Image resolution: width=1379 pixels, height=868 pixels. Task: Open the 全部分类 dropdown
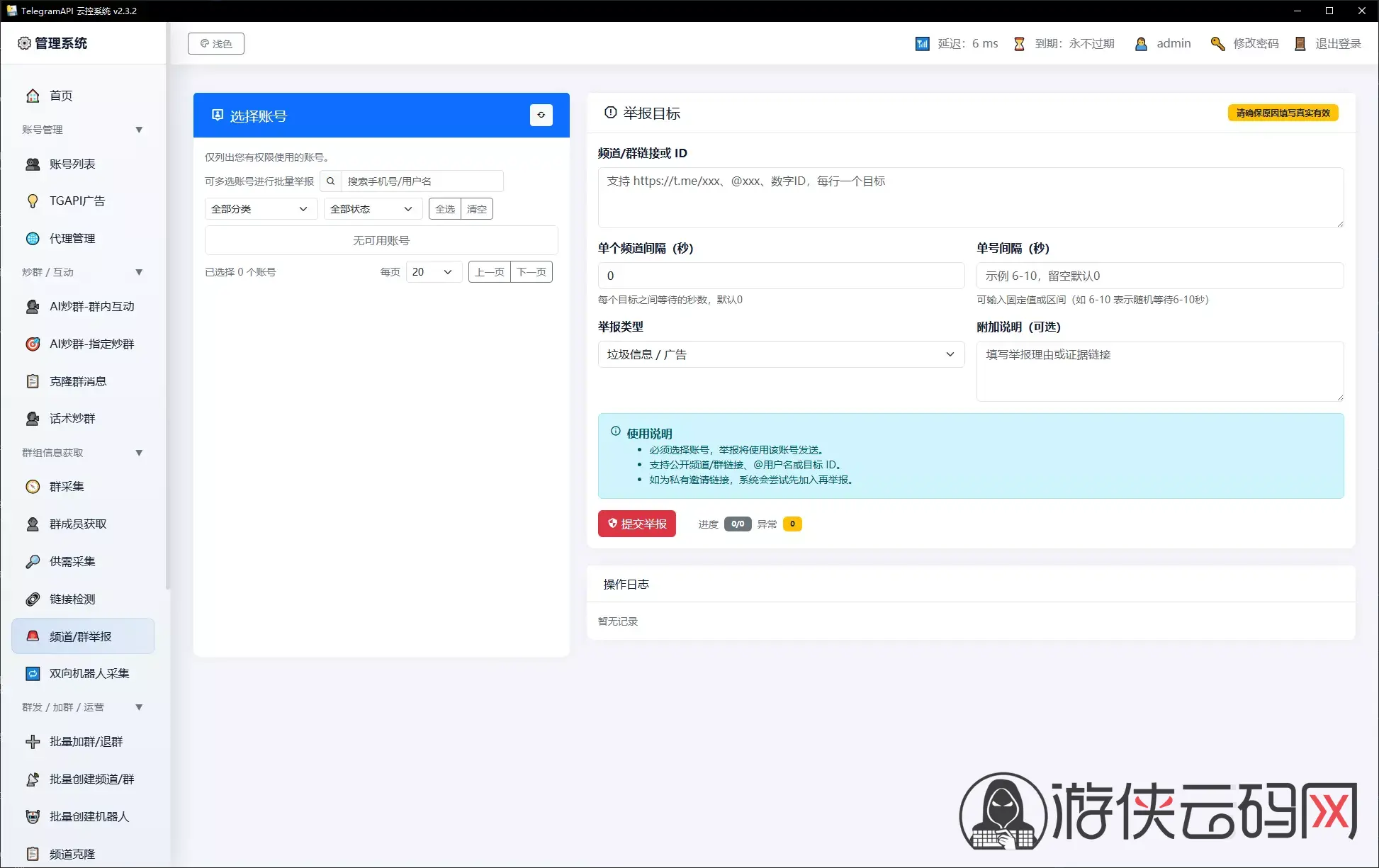(261, 209)
